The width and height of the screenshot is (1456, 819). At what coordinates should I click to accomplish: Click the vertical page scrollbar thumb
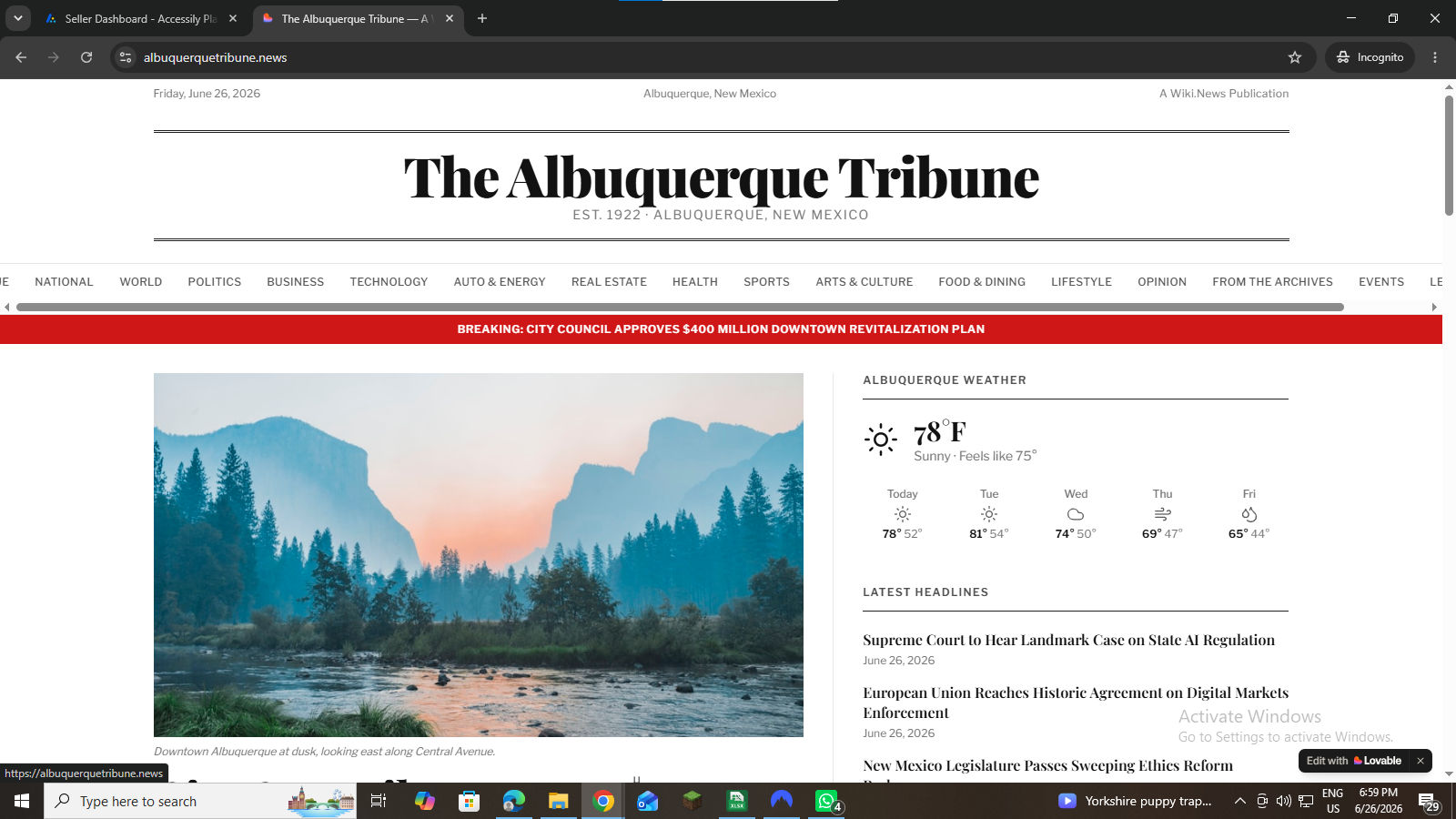(1449, 155)
